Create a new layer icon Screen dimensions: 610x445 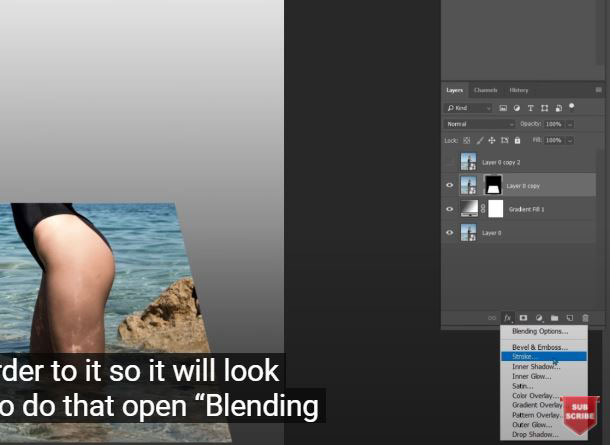[x=570, y=318]
